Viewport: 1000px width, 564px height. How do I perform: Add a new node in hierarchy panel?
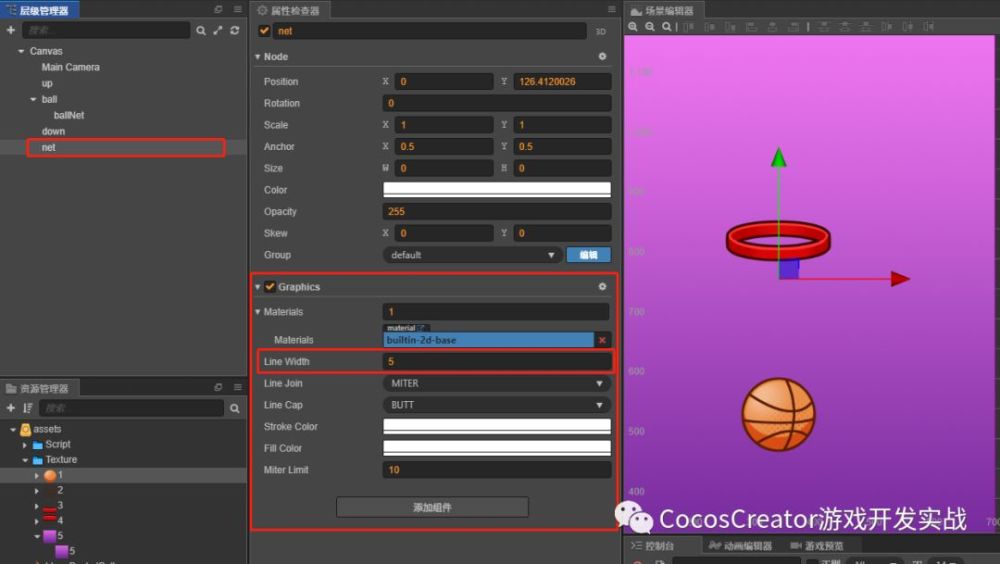coord(11,30)
